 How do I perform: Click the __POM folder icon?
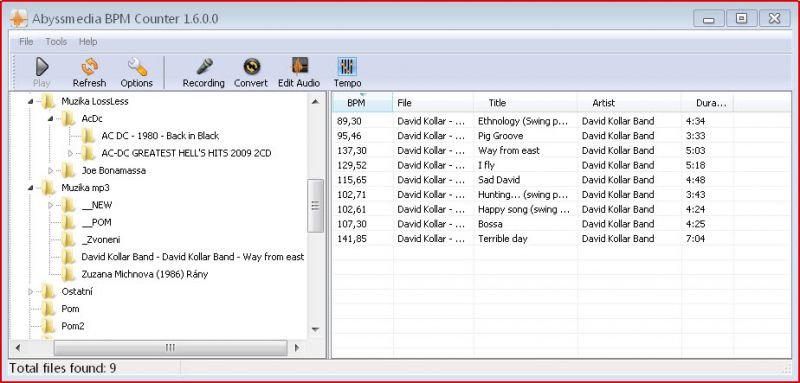point(68,222)
